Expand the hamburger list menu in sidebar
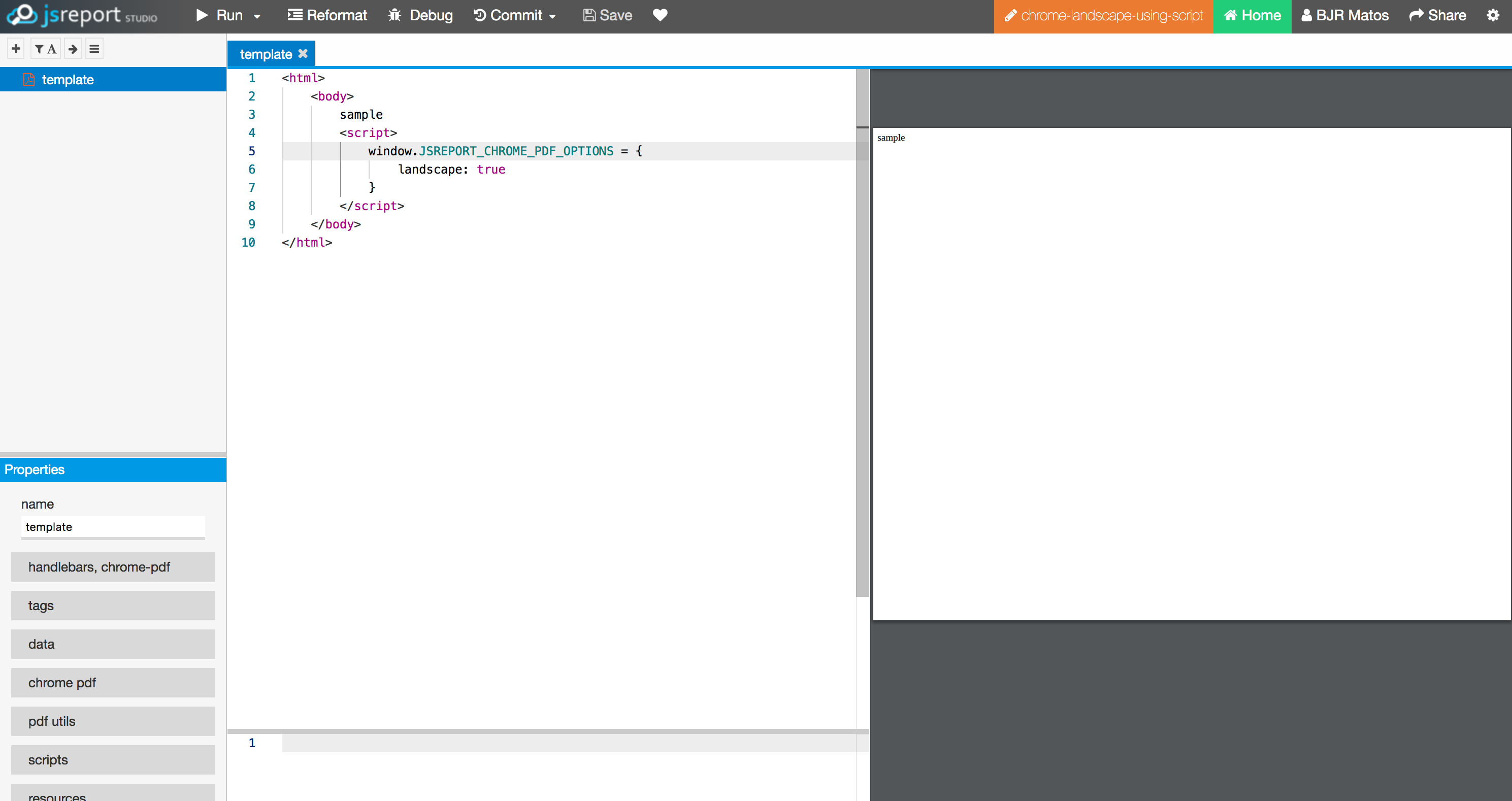1512x801 pixels. point(94,48)
